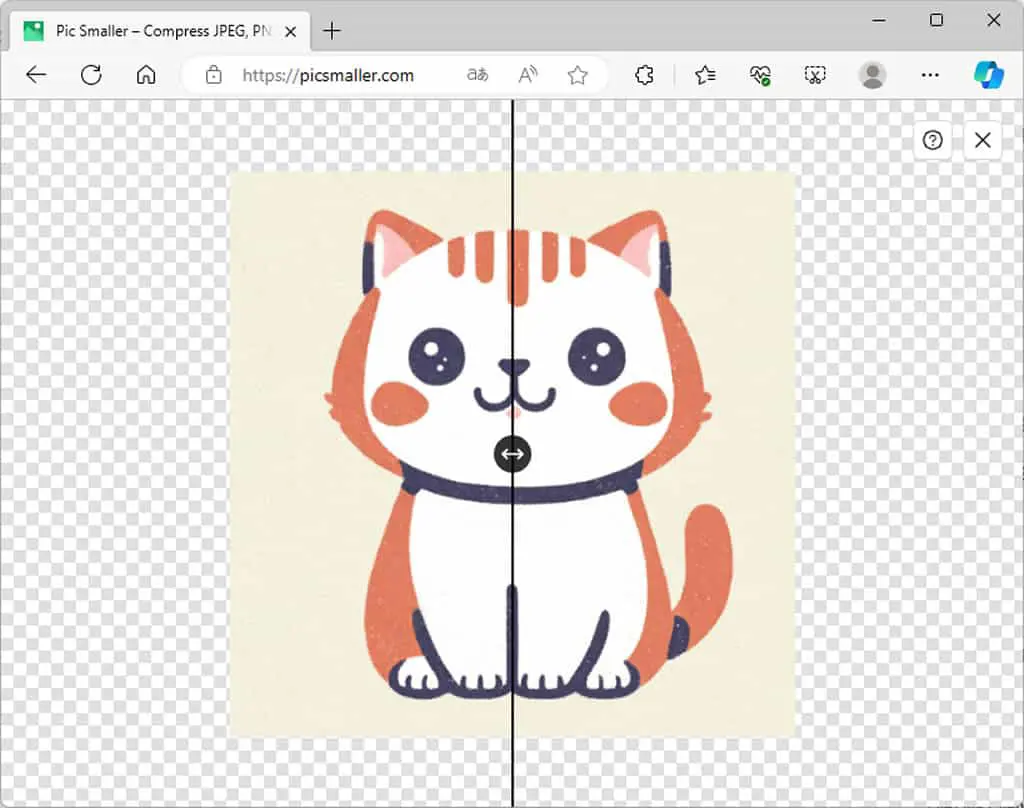1024x808 pixels.
Task: Launch the Screenshot capture tool
Action: pyautogui.click(x=815, y=75)
